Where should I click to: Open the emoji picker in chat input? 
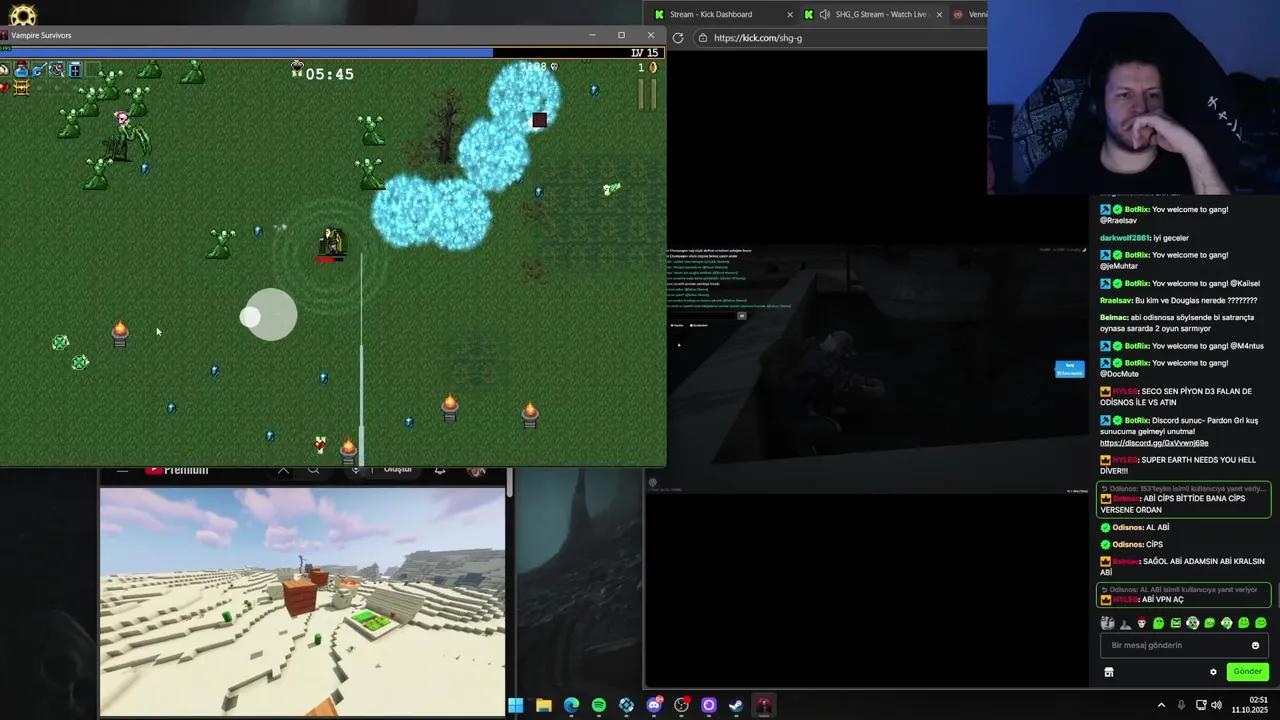[x=1255, y=646]
